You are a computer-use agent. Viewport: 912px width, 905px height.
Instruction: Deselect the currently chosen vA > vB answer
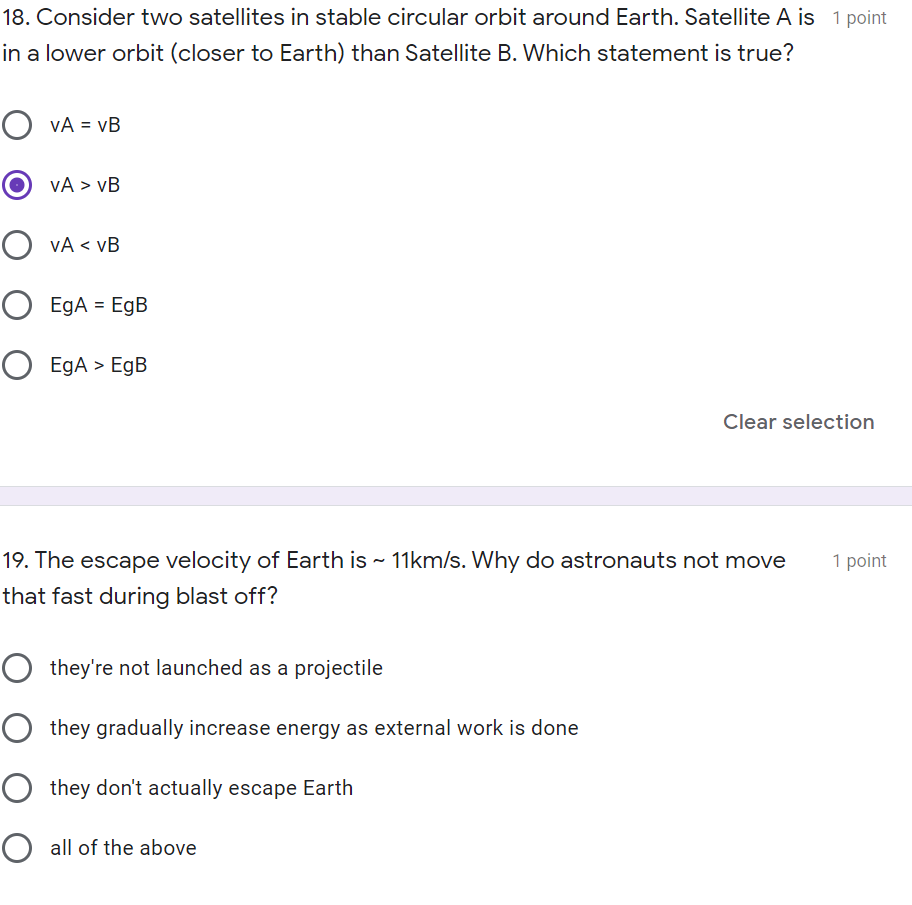(798, 422)
